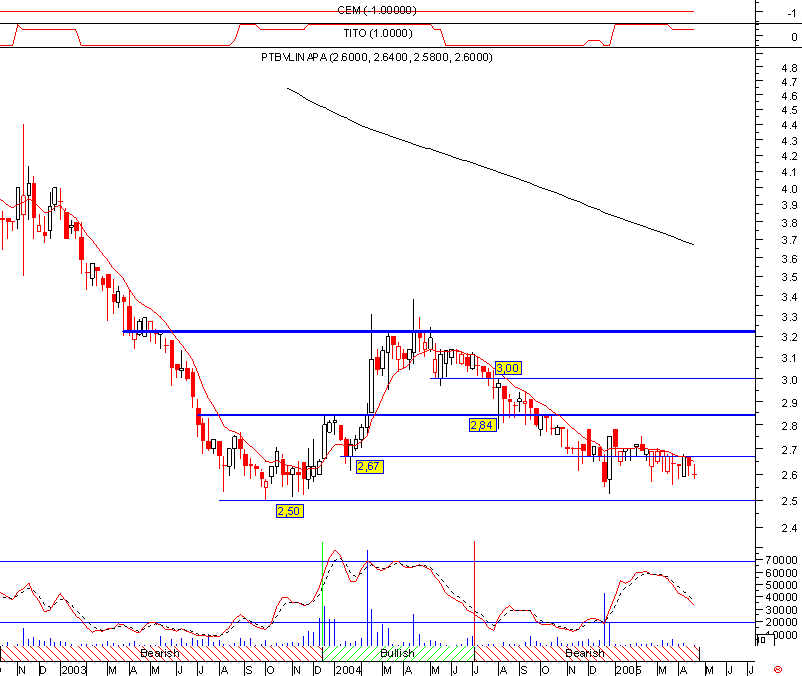The width and height of the screenshot is (802, 676).
Task: Select the yellow 2,67 price label
Action: (369, 466)
